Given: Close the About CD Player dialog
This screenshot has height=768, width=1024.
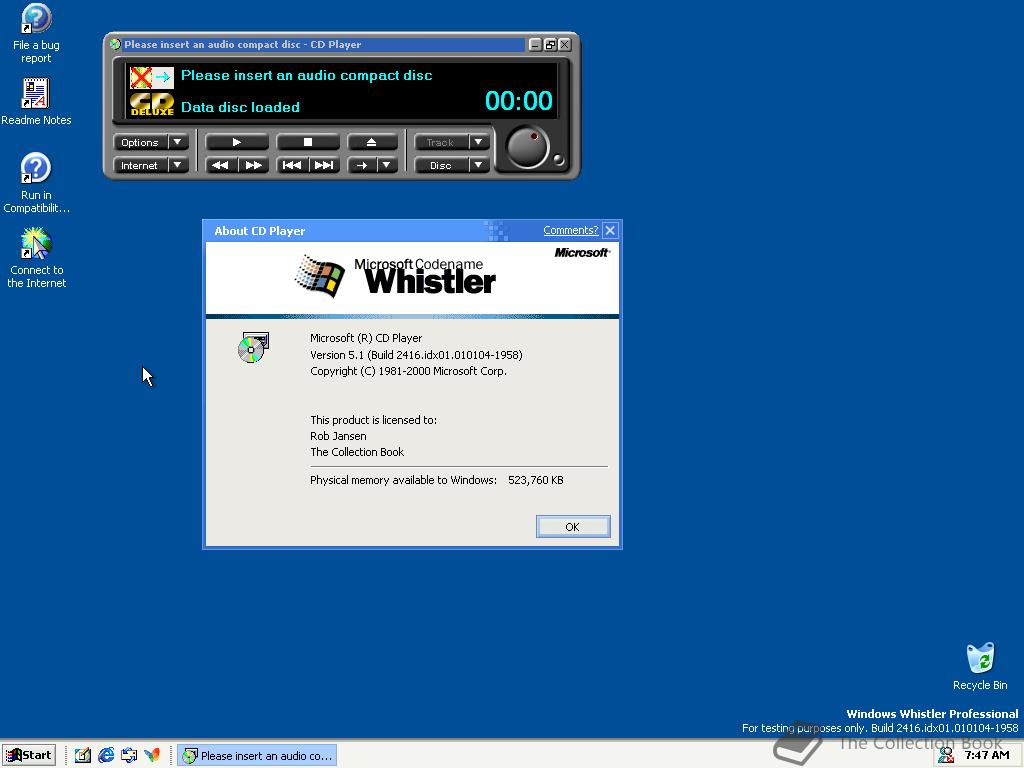Looking at the screenshot, I should [610, 230].
